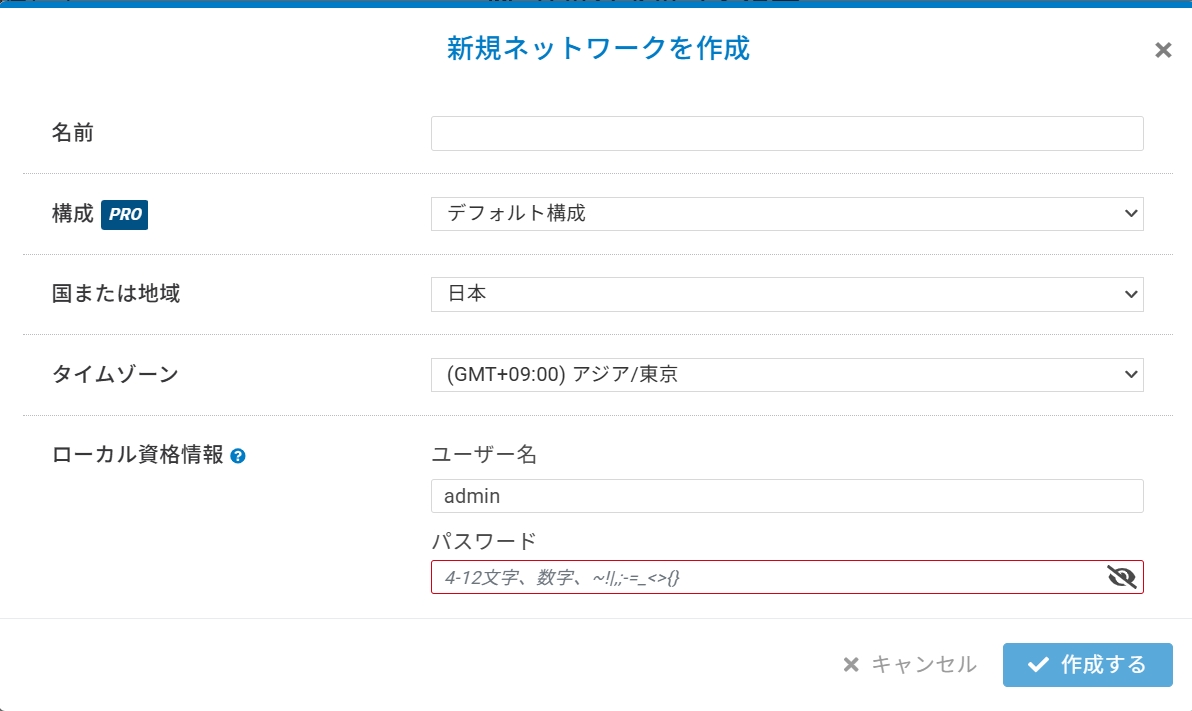
Task: Click the パスワード label above the field
Action: pos(484,541)
